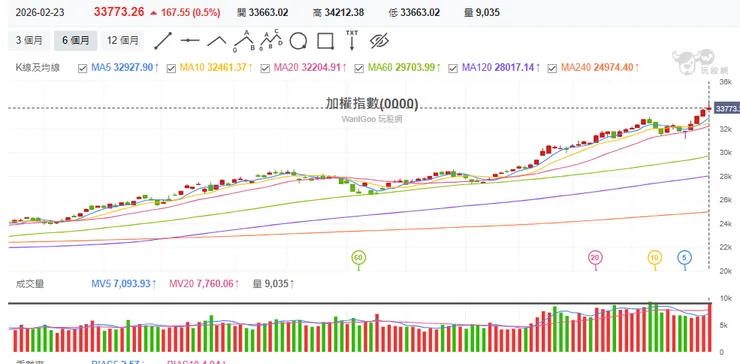The image size is (740, 364).
Task: Select the TXT text annotation tool
Action: point(352,40)
